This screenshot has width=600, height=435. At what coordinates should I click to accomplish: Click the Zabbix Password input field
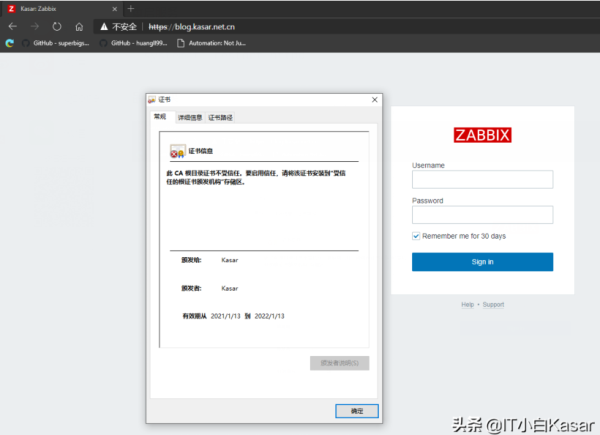pyautogui.click(x=482, y=215)
